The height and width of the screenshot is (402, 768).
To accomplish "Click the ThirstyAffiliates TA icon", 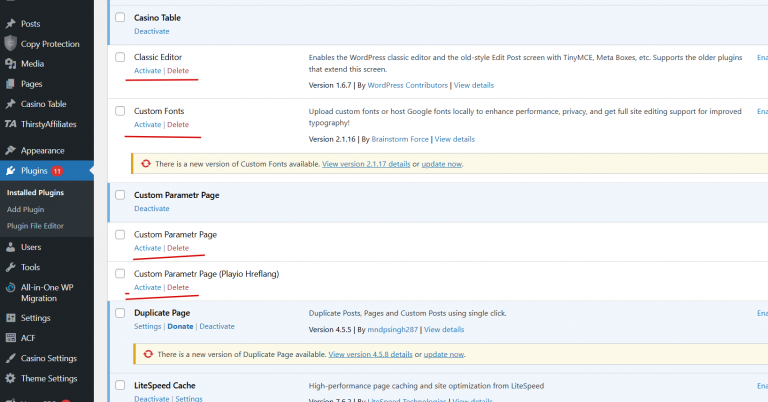I will click(10, 124).
